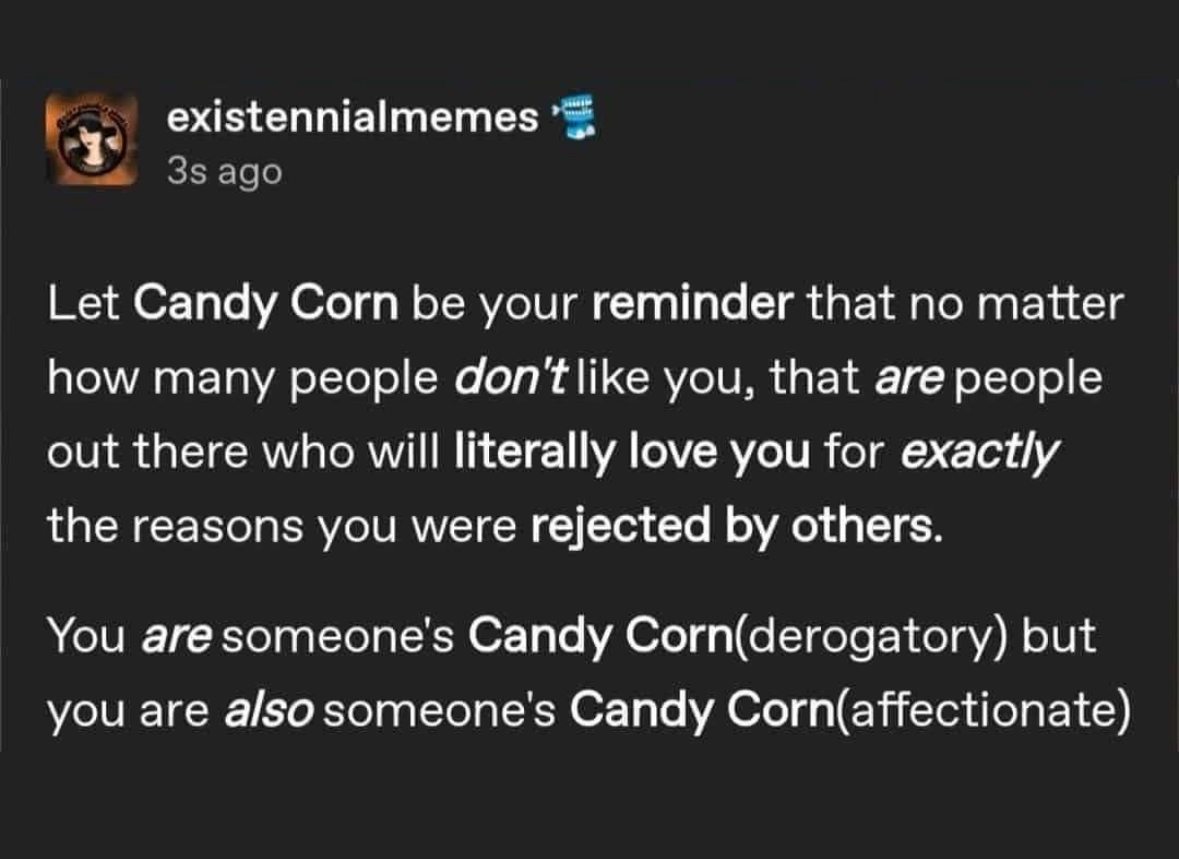
Task: Select bold "Candy Corn" before "(affectionate)"
Action: pyautogui.click(x=704, y=712)
